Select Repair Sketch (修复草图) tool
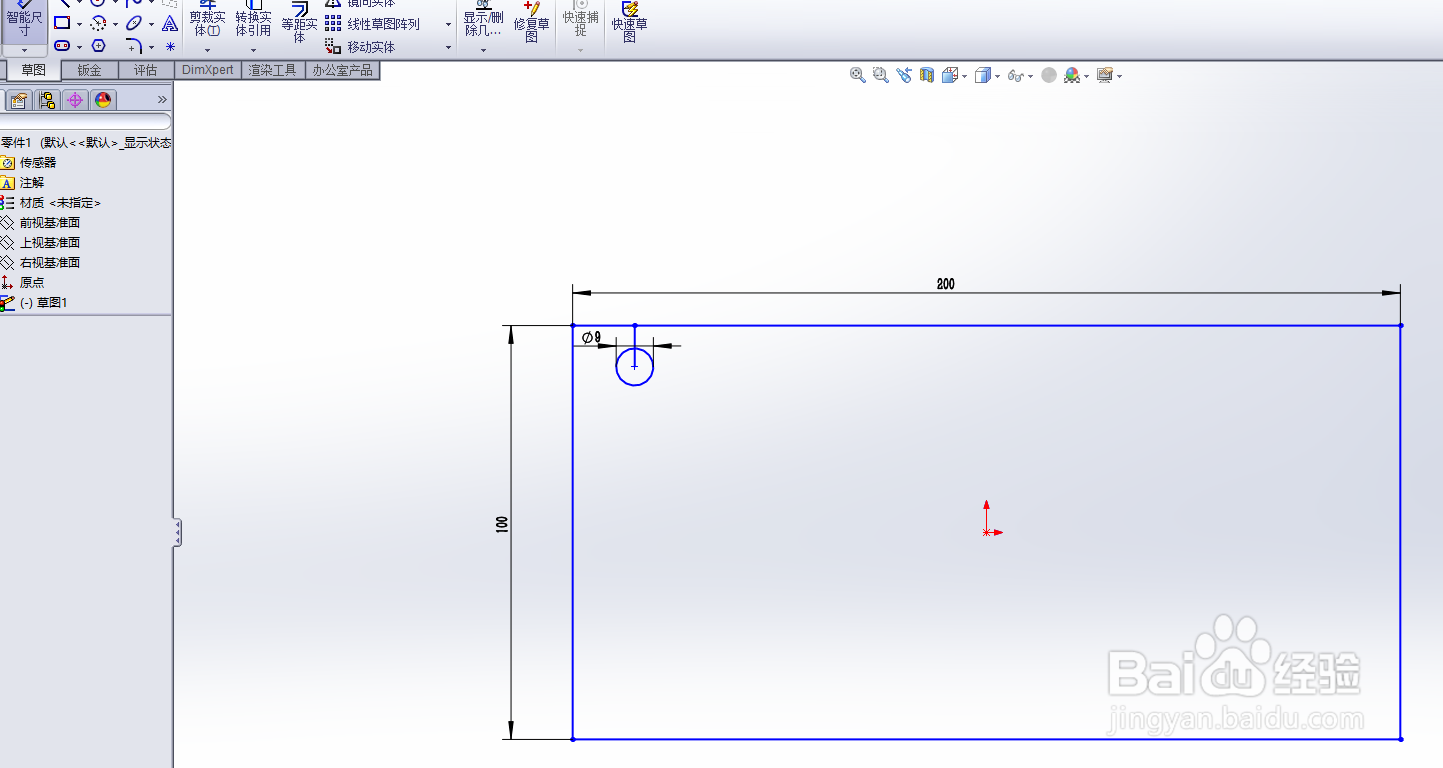This screenshot has height=768, width=1443. 531,22
